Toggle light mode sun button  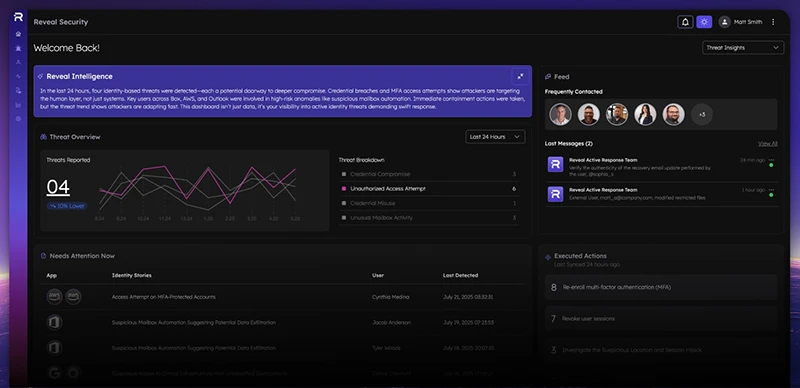tap(704, 22)
